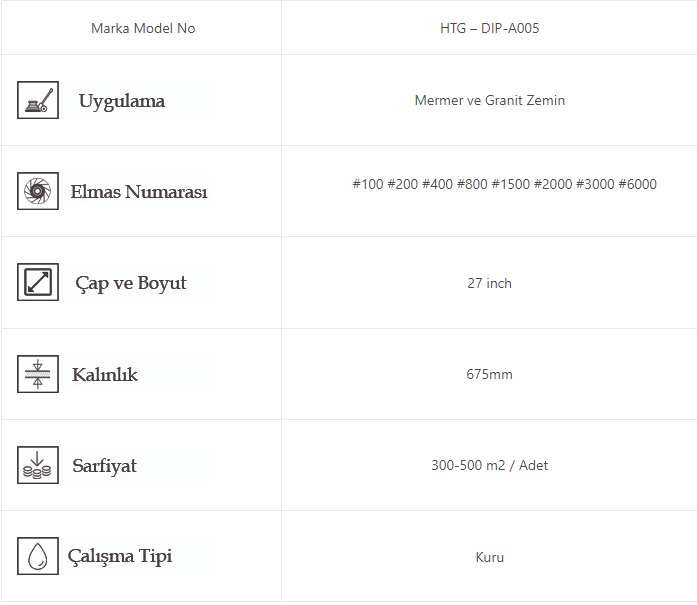The height and width of the screenshot is (605, 697).
Task: Click Mermer ve Granit Zemin text
Action: click(489, 100)
